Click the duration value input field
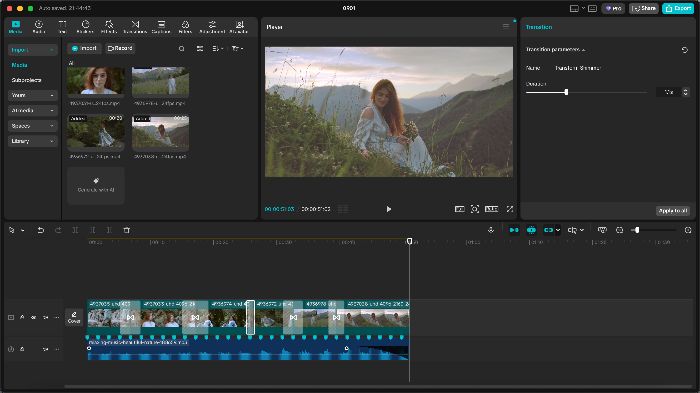 point(669,92)
